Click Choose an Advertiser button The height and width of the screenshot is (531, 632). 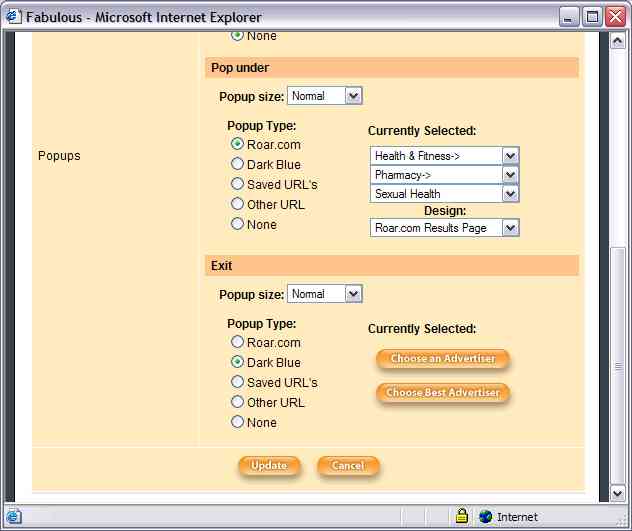point(443,359)
